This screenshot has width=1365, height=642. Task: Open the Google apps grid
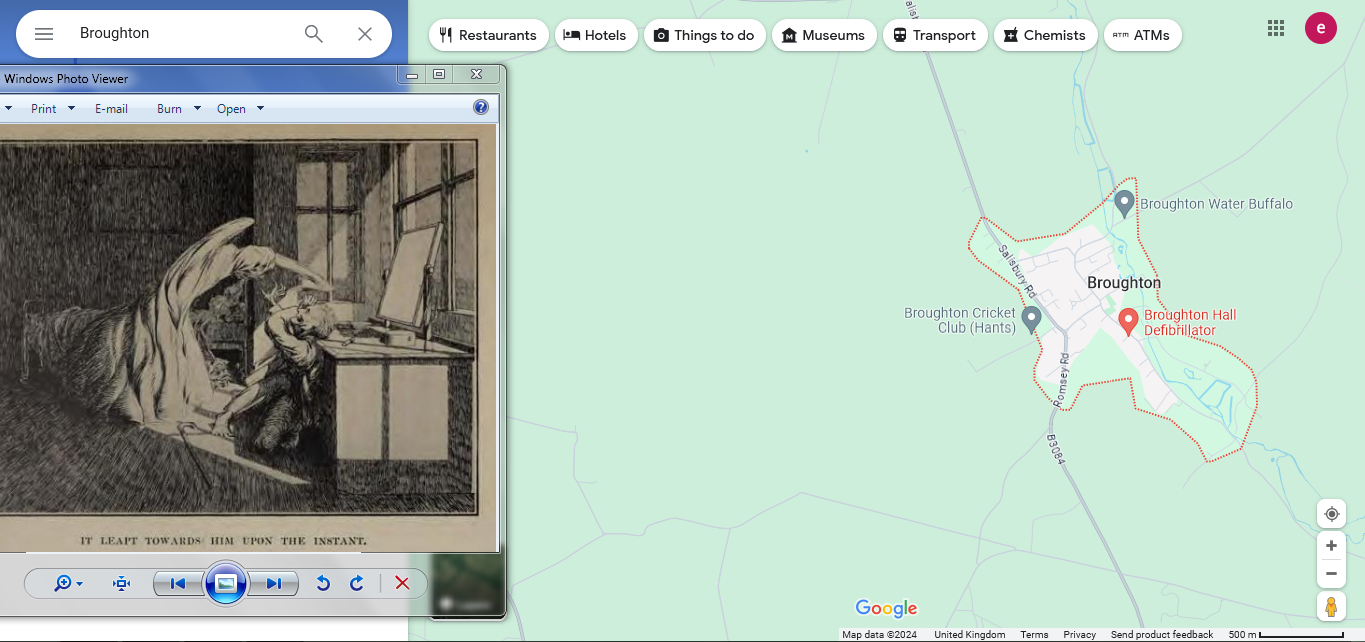click(1276, 28)
